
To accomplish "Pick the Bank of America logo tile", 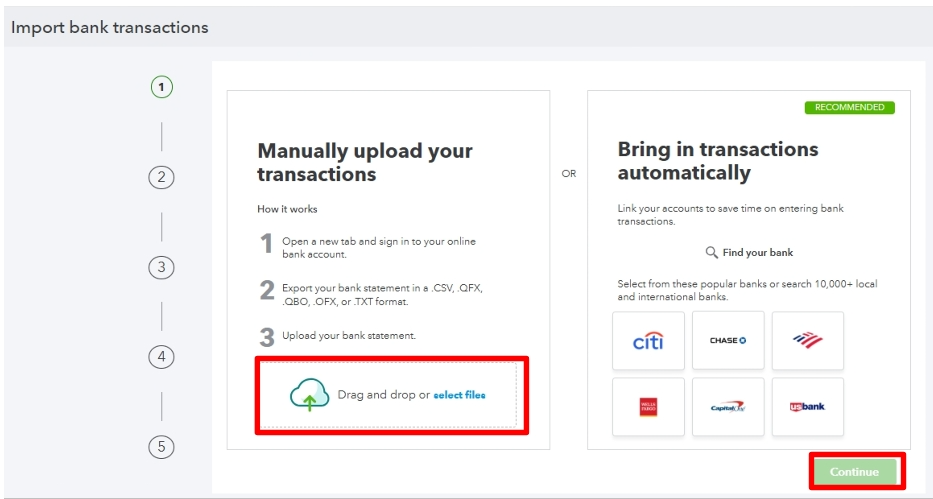I will (807, 341).
